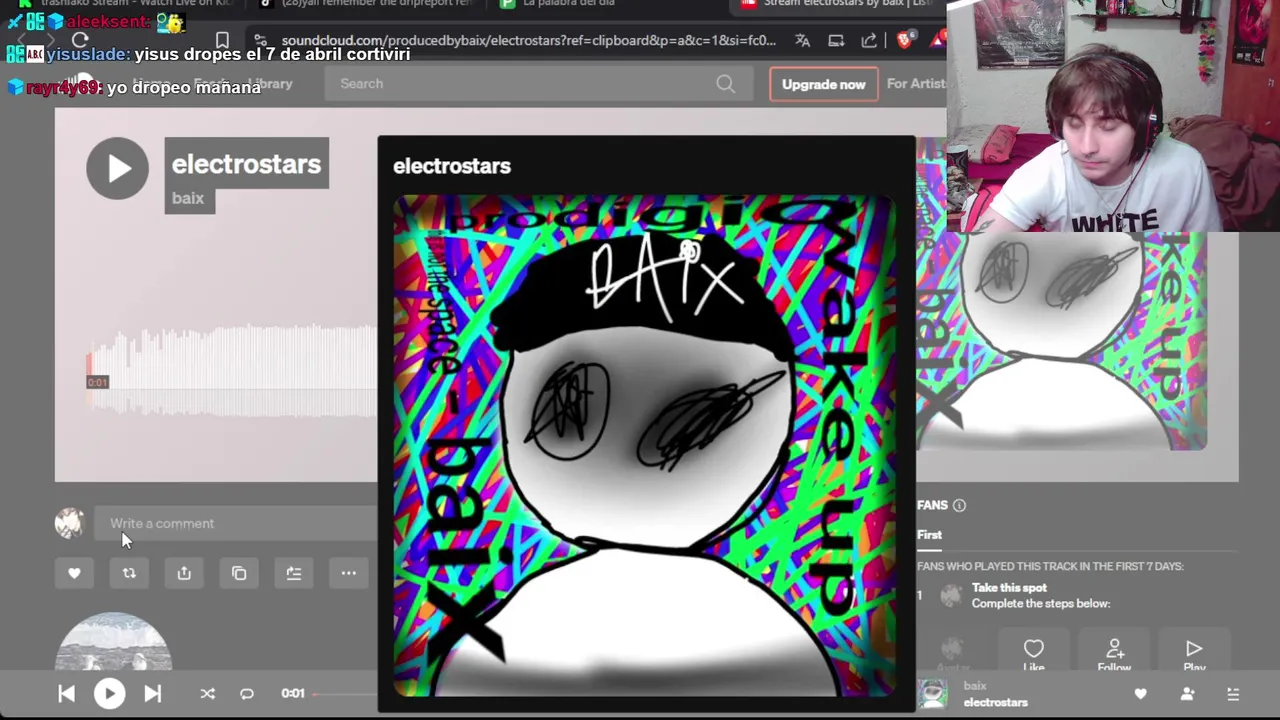
Task: Click the Upgrade now button
Action: [x=824, y=84]
